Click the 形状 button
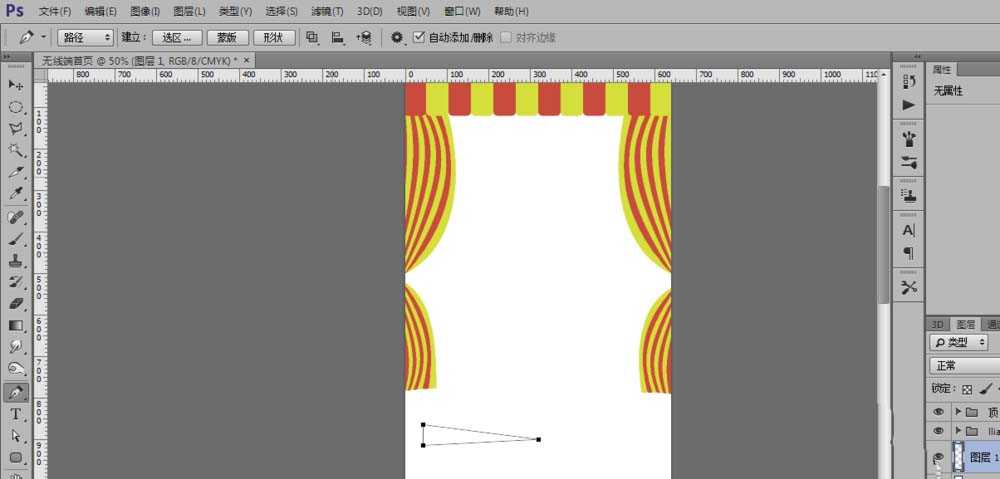The height and width of the screenshot is (479, 1000). tap(274, 37)
